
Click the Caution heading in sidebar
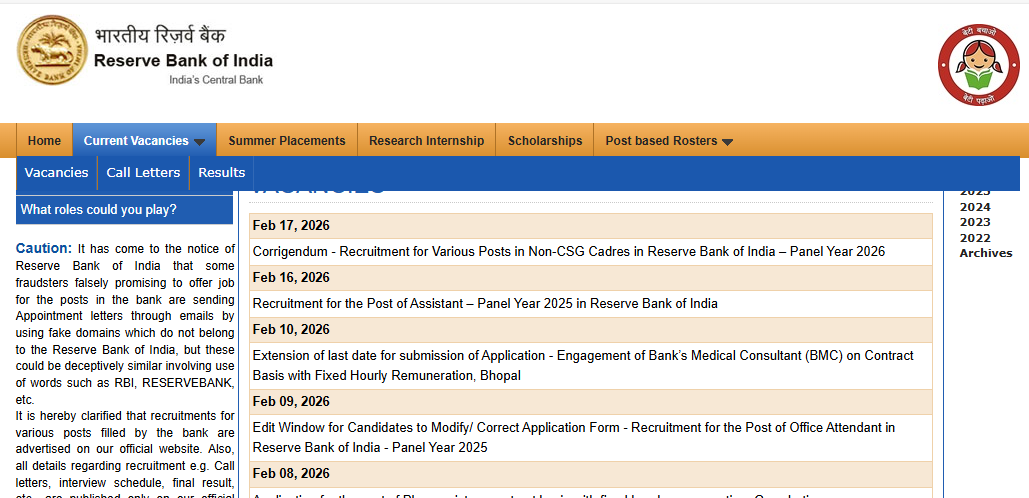(x=44, y=249)
